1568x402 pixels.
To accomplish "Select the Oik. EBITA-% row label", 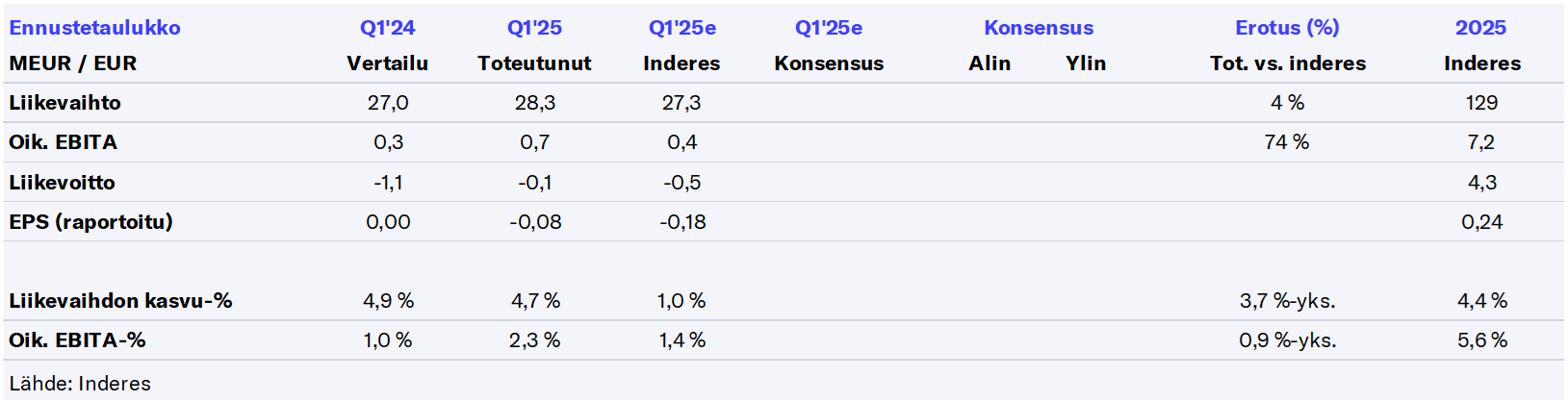I will coord(77,340).
